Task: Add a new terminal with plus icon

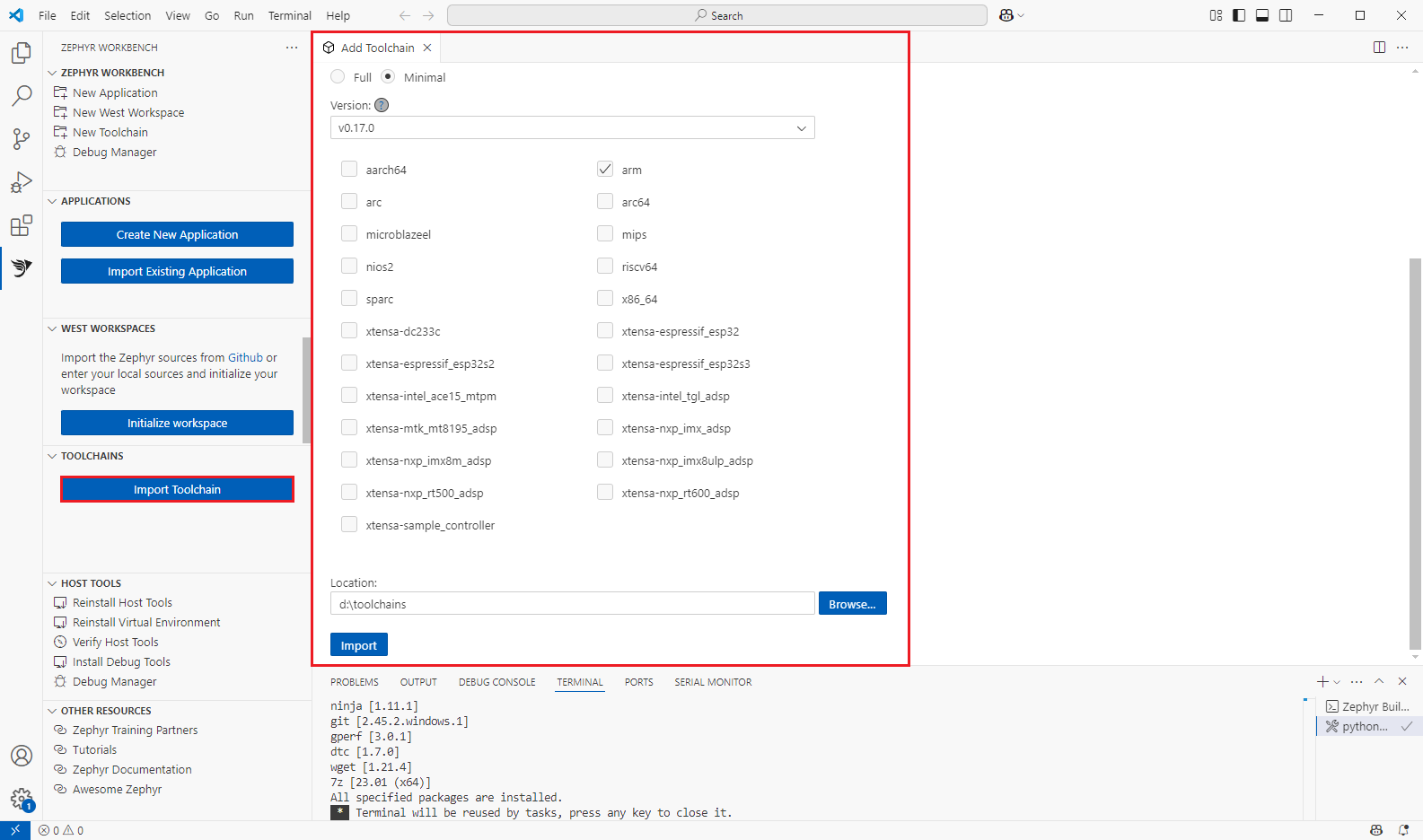Action: click(1322, 682)
